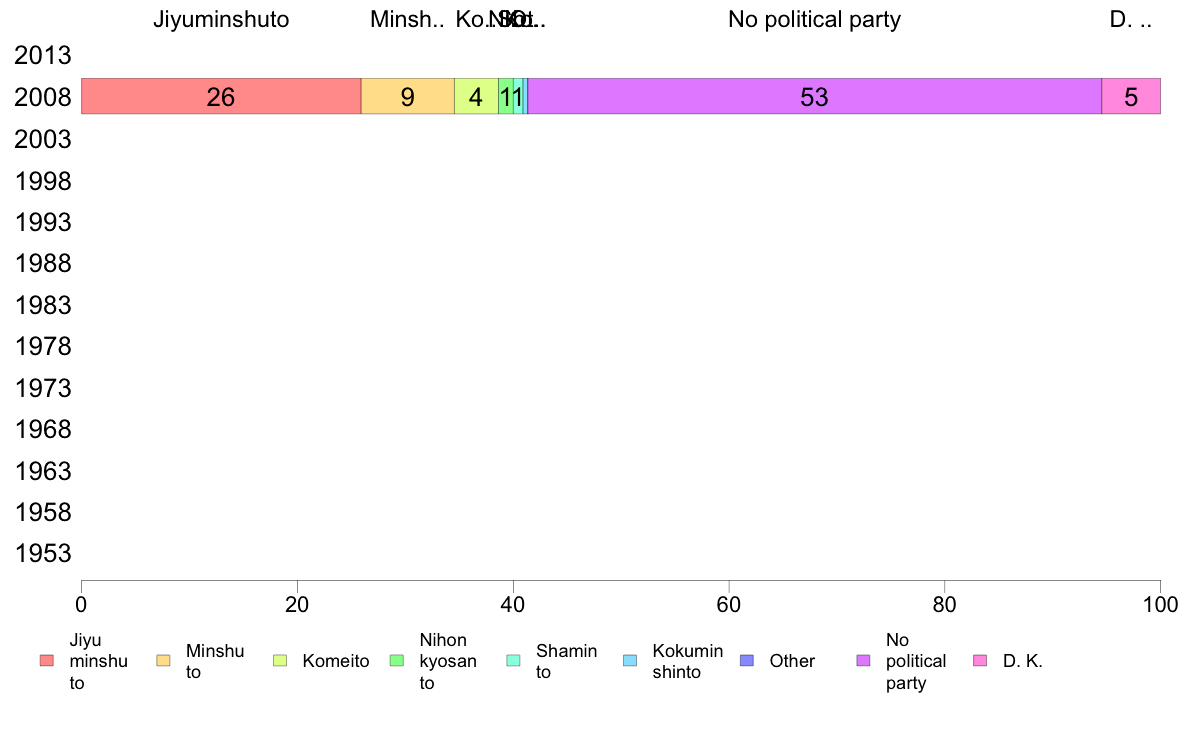Click the Komeito yellow-green legend swatch
Screen dimensions: 1188x736
point(280,661)
